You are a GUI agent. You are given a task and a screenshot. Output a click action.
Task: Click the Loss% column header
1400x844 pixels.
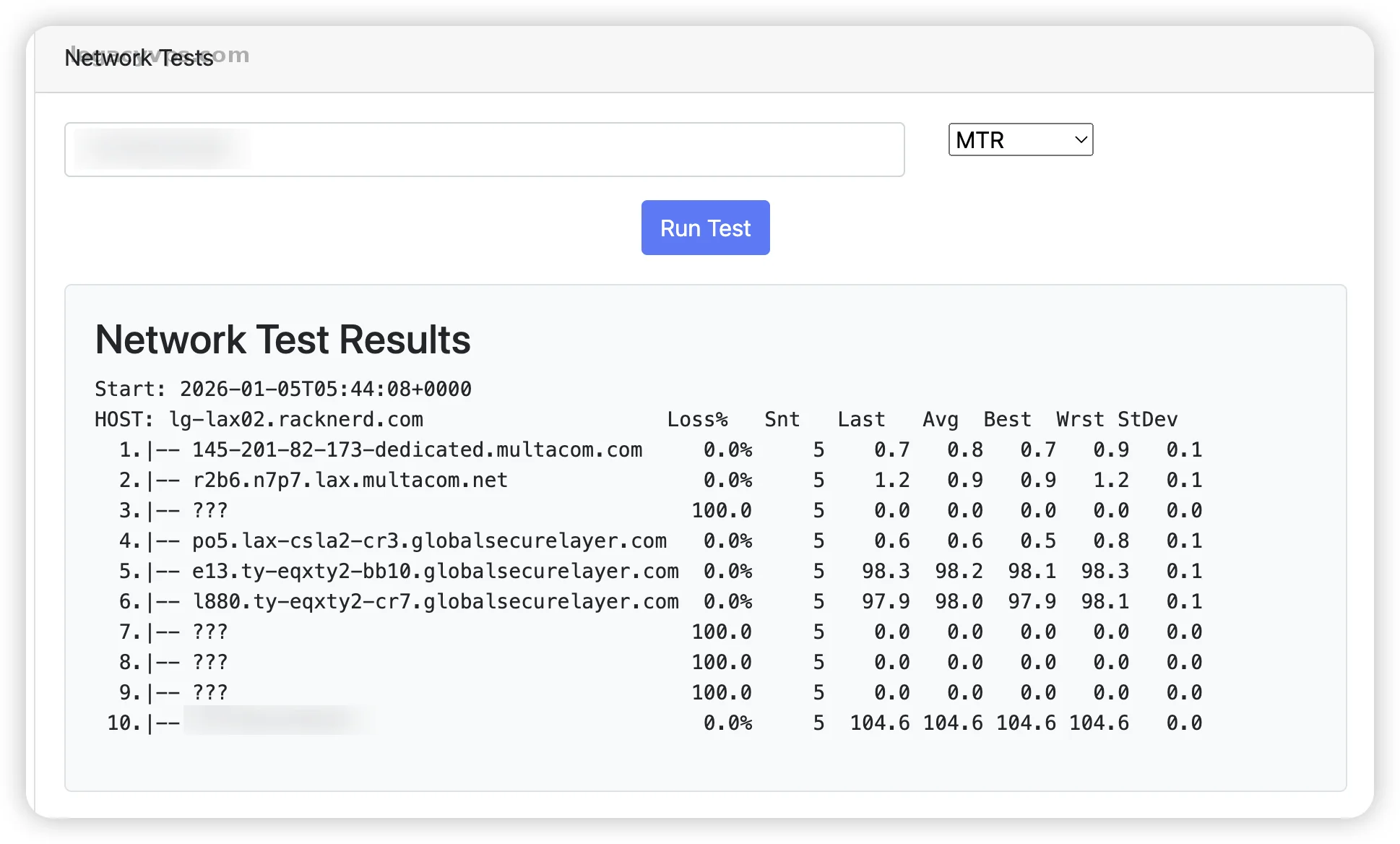(697, 419)
